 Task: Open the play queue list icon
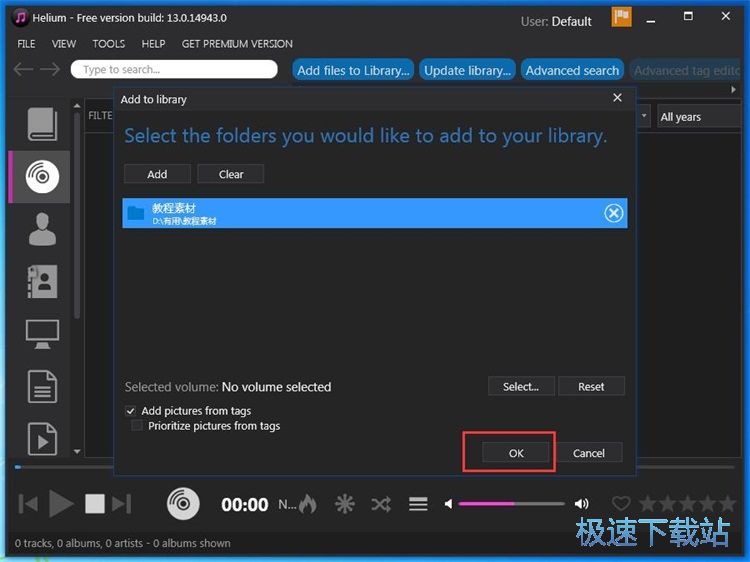tap(418, 504)
